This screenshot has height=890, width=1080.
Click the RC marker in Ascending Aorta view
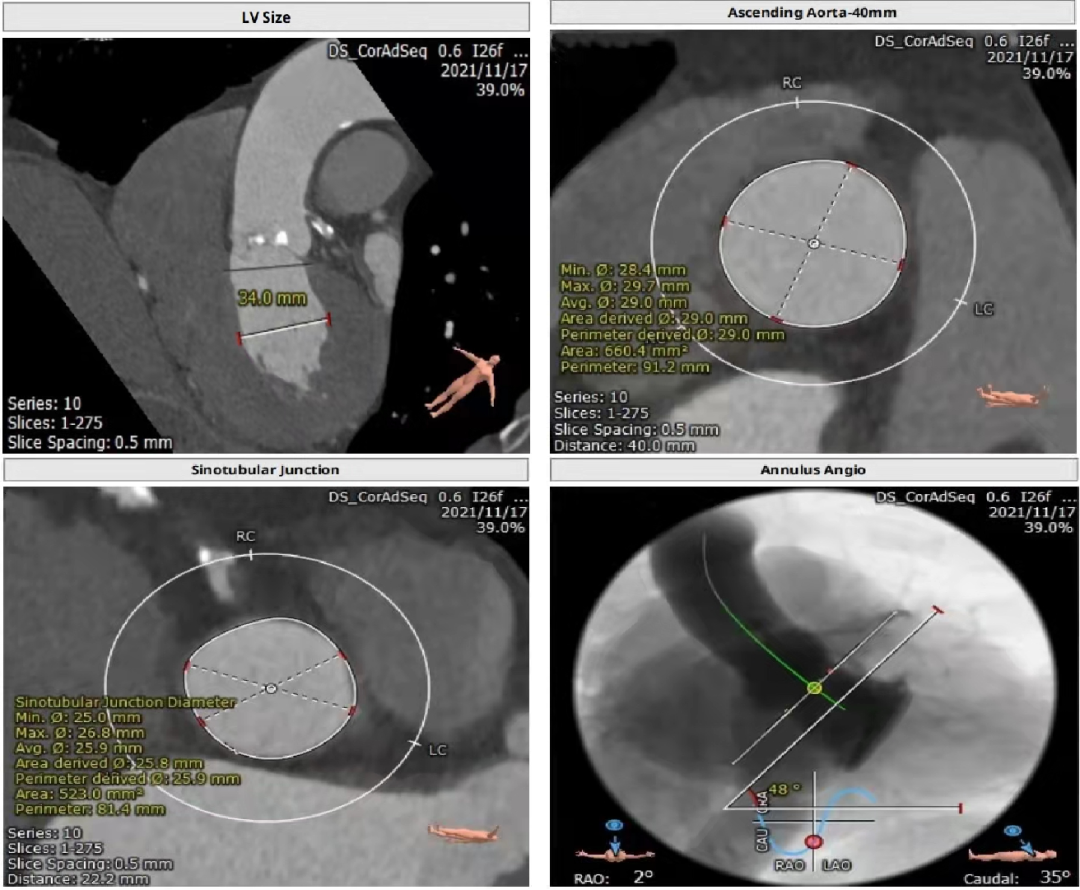791,83
